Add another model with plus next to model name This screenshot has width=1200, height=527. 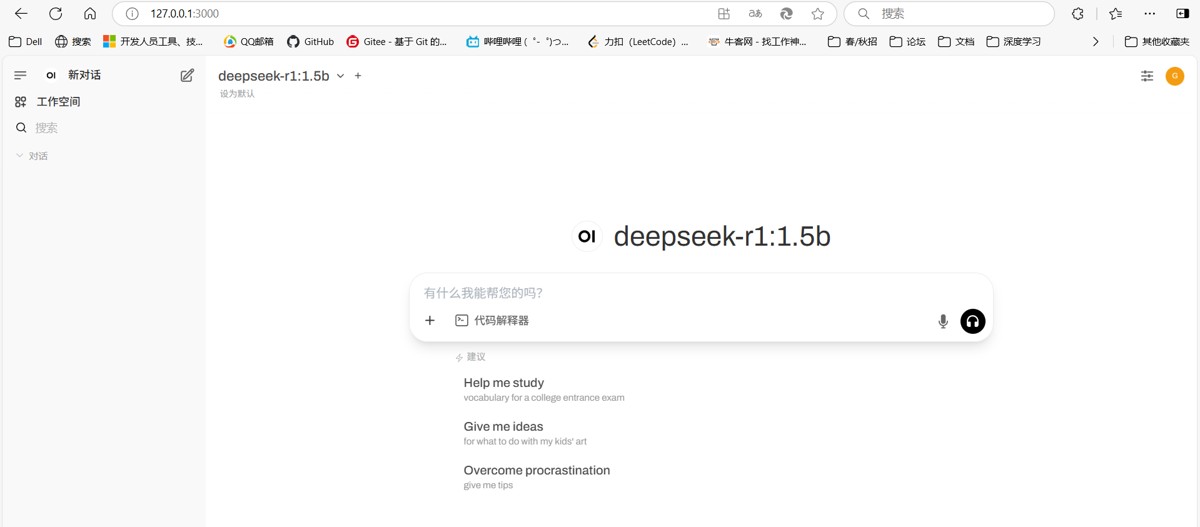pos(358,76)
